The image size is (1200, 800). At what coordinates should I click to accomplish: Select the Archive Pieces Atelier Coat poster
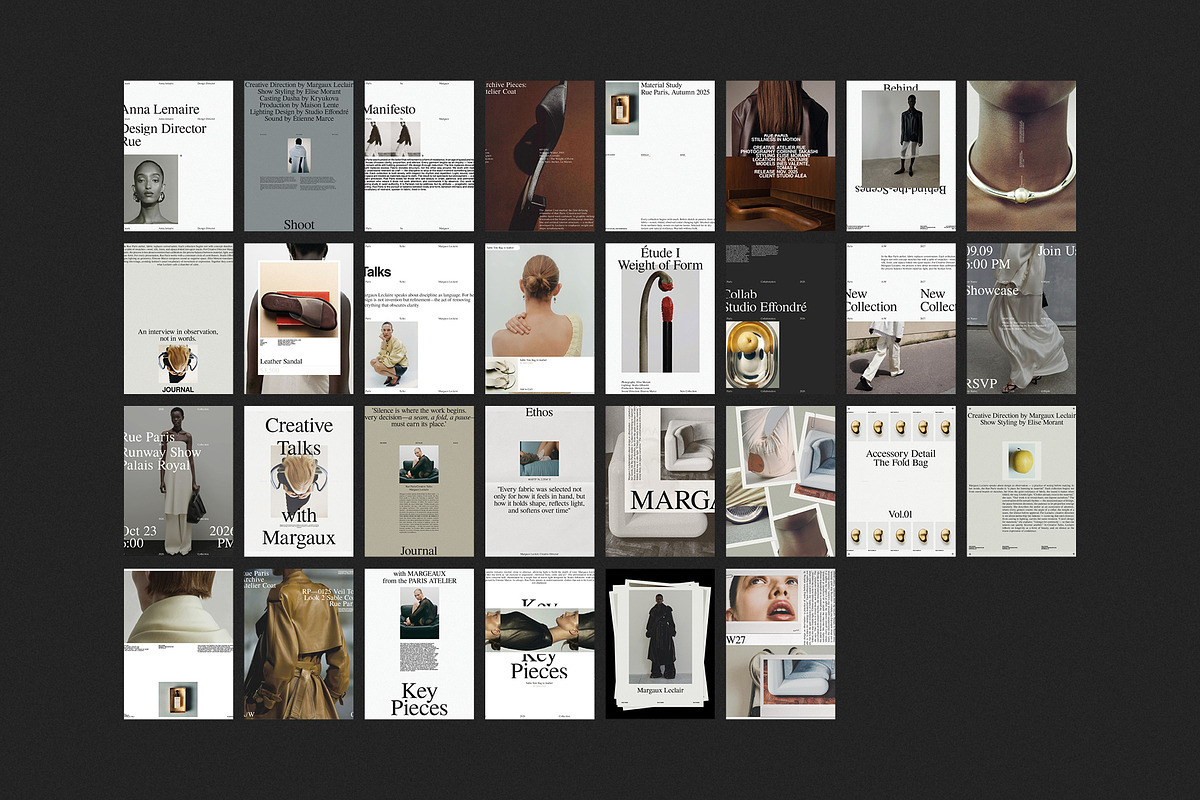[540, 156]
